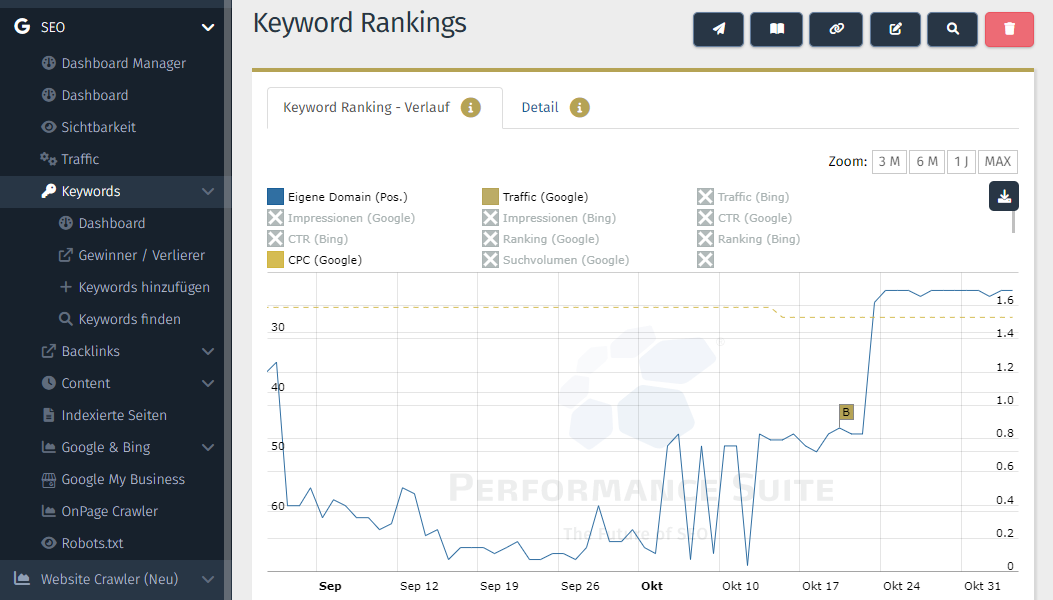Click the red trash delete button
This screenshot has width=1053, height=600.
tap(1009, 29)
